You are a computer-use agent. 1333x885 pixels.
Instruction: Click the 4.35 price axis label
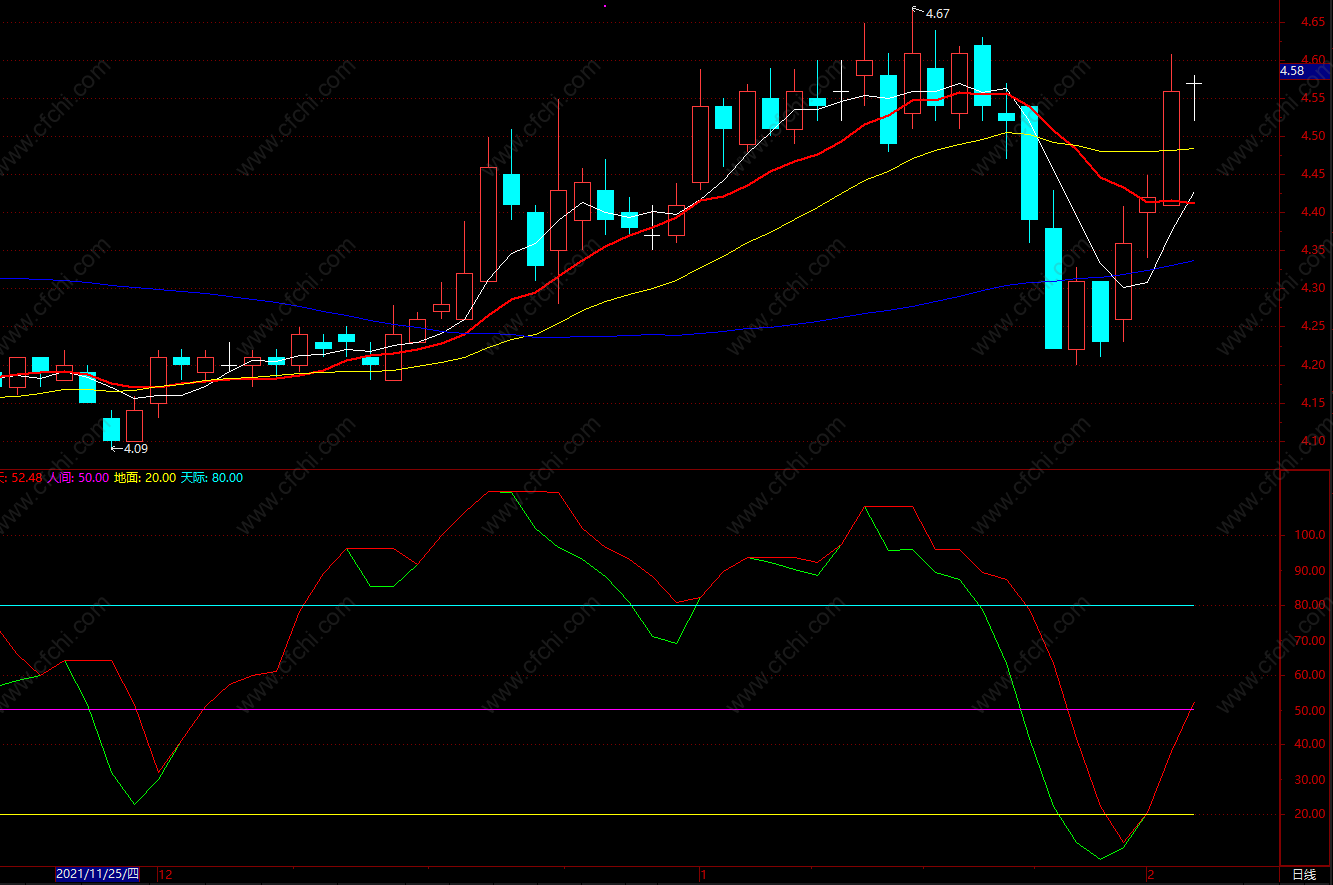(1313, 251)
